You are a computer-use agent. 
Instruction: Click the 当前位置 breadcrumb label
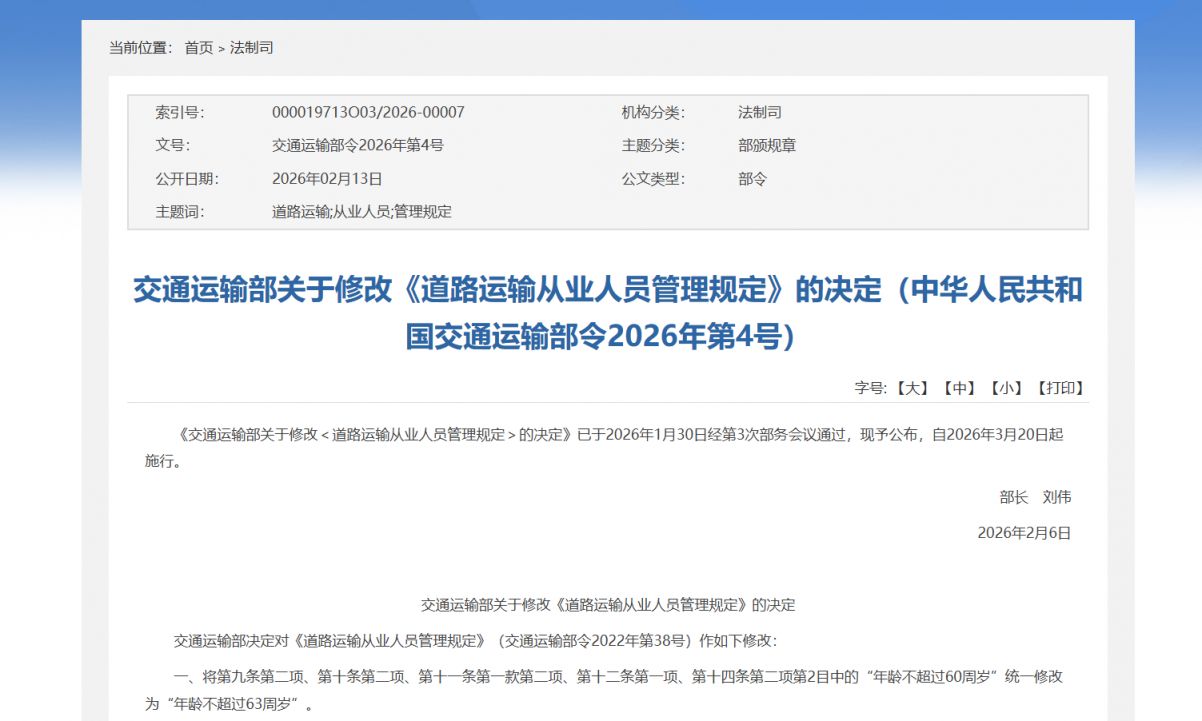click(x=140, y=47)
